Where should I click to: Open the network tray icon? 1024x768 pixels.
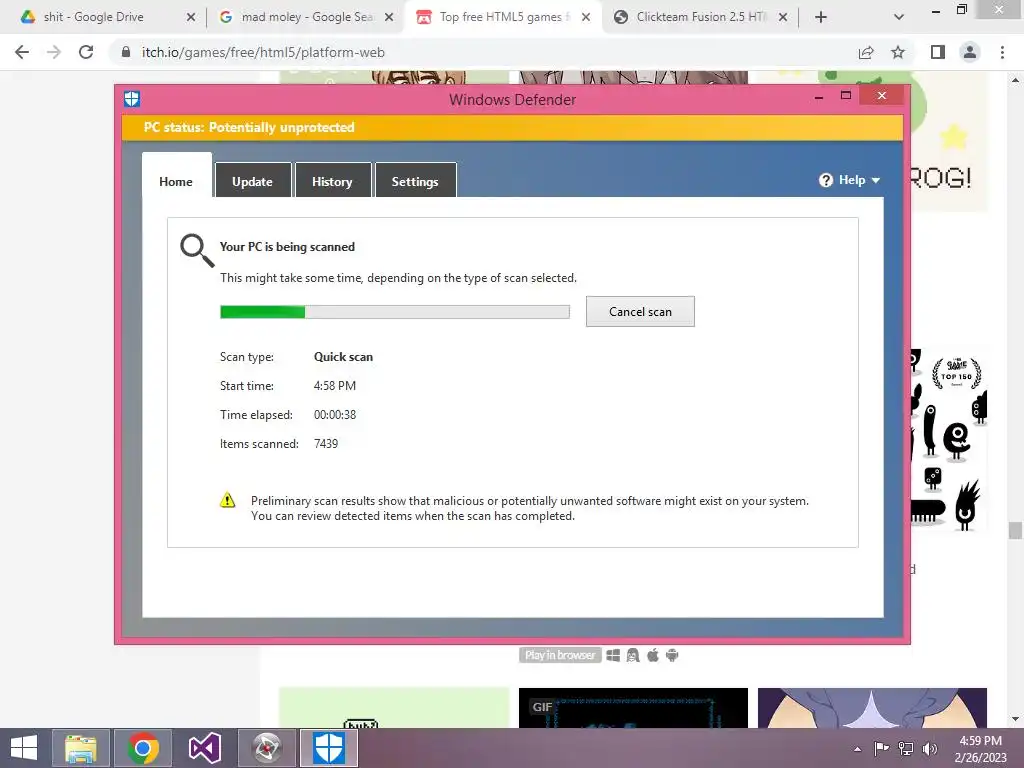coord(906,748)
